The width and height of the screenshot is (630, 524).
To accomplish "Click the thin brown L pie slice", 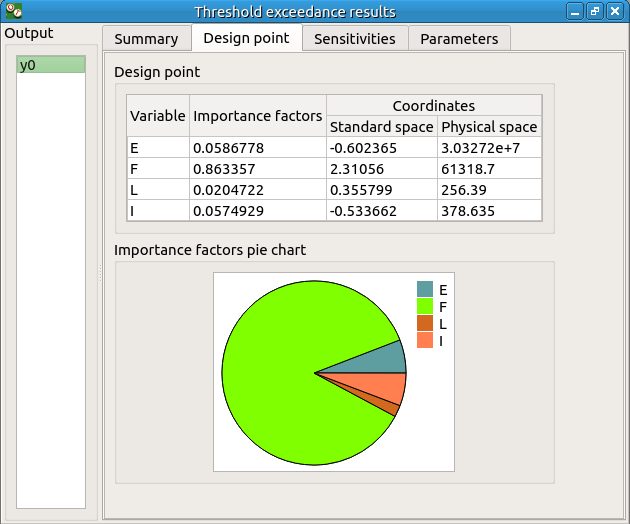I will click(389, 407).
